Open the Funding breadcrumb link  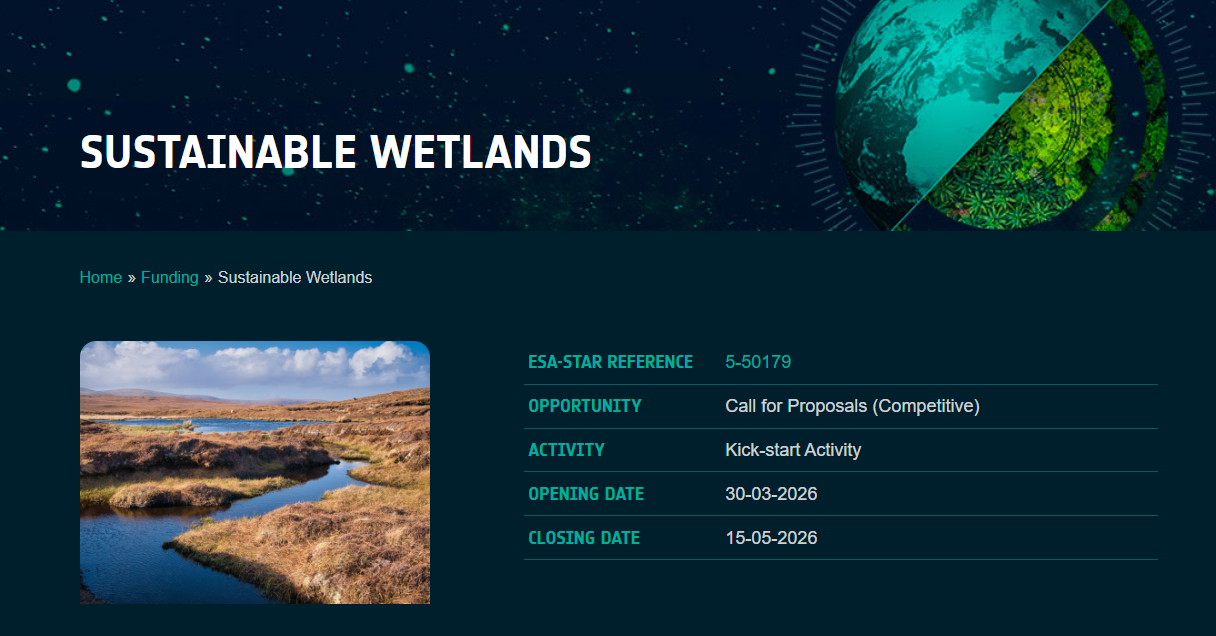point(169,278)
